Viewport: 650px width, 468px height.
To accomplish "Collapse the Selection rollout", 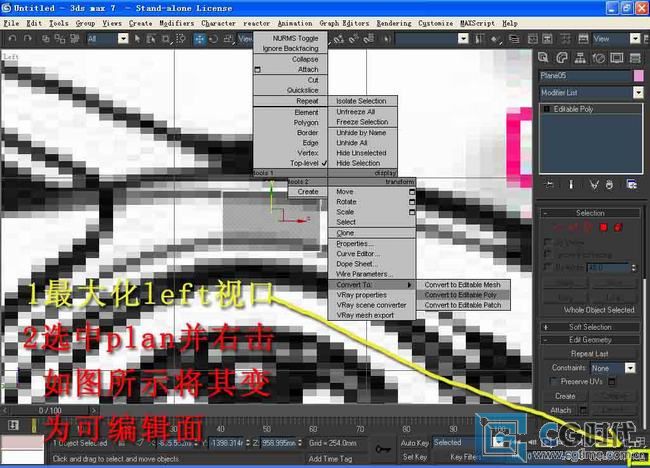I will click(590, 213).
